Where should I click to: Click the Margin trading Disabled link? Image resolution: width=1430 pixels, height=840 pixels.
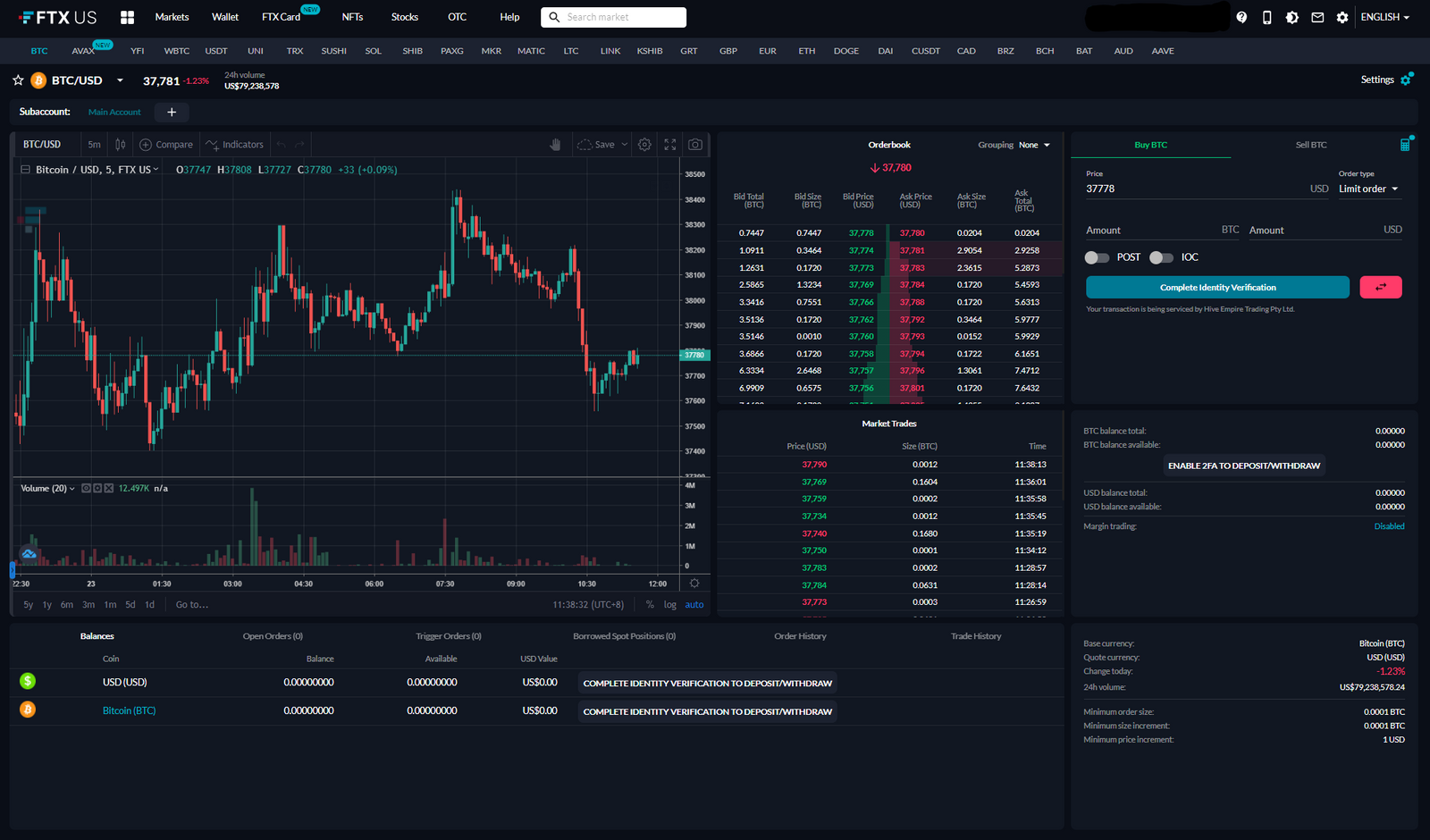(1389, 526)
